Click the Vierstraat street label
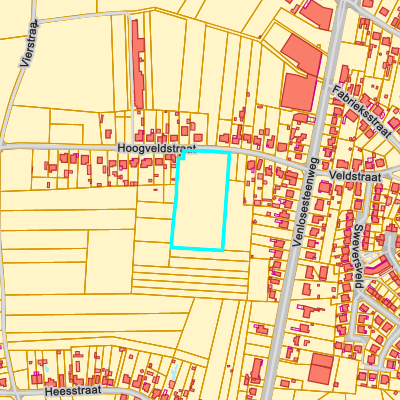Screen dimensions: 400x400 point(29,43)
